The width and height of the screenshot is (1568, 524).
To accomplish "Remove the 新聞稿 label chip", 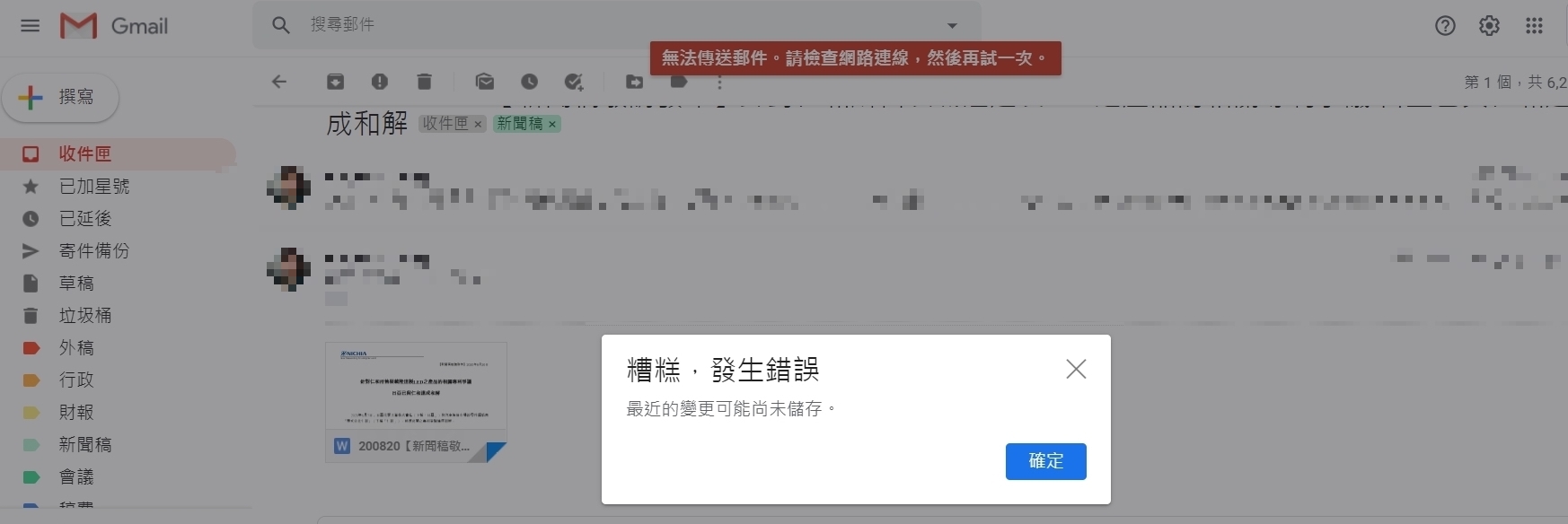I will [x=552, y=124].
